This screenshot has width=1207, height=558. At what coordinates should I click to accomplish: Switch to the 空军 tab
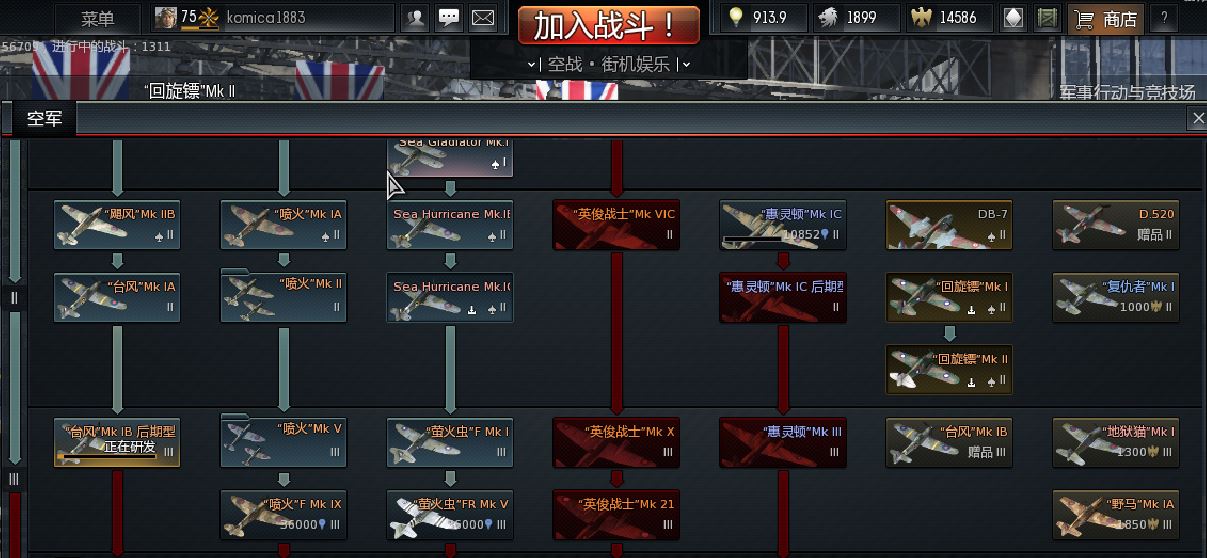tap(44, 119)
